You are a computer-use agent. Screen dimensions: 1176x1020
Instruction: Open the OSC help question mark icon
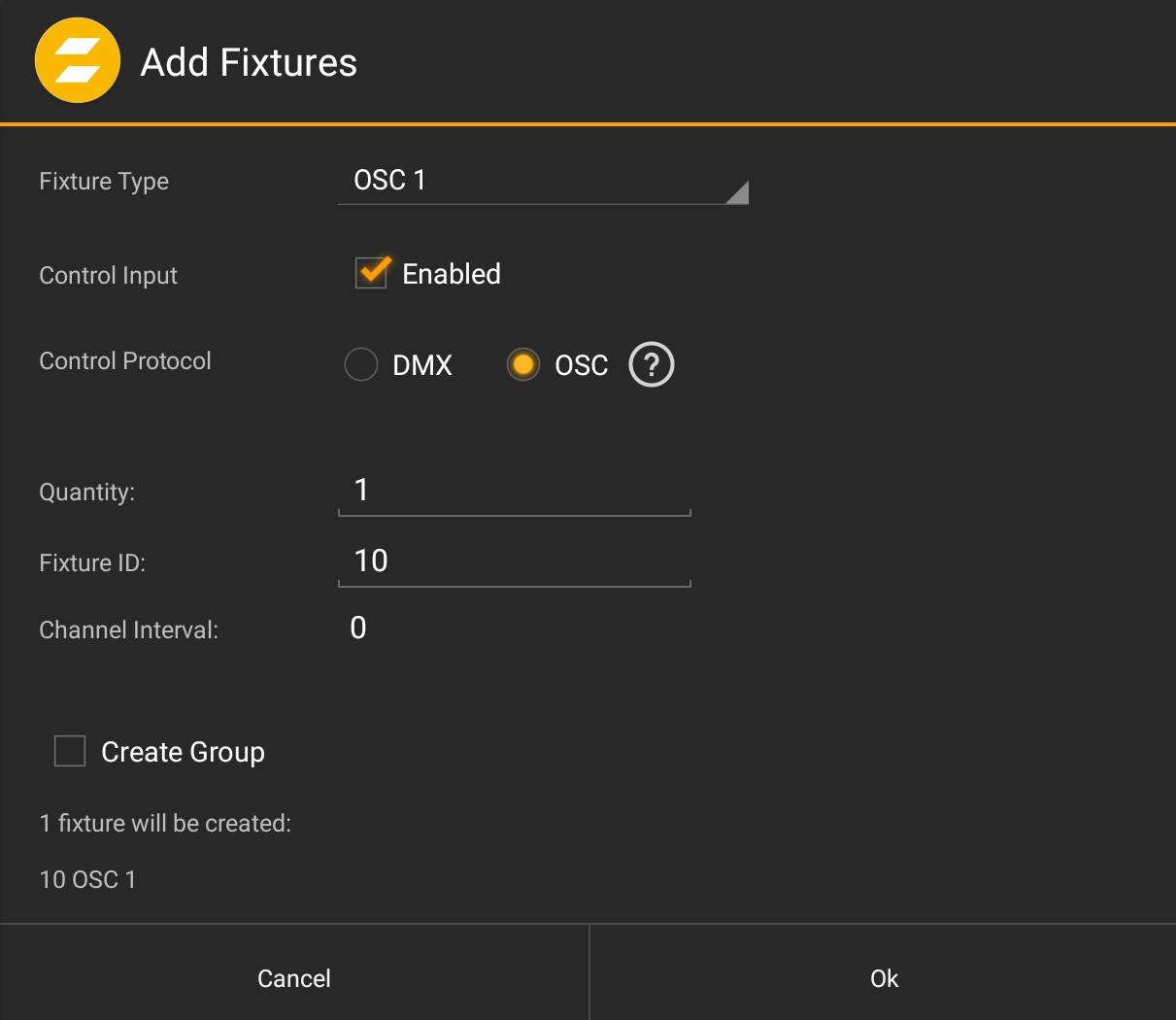coord(651,365)
